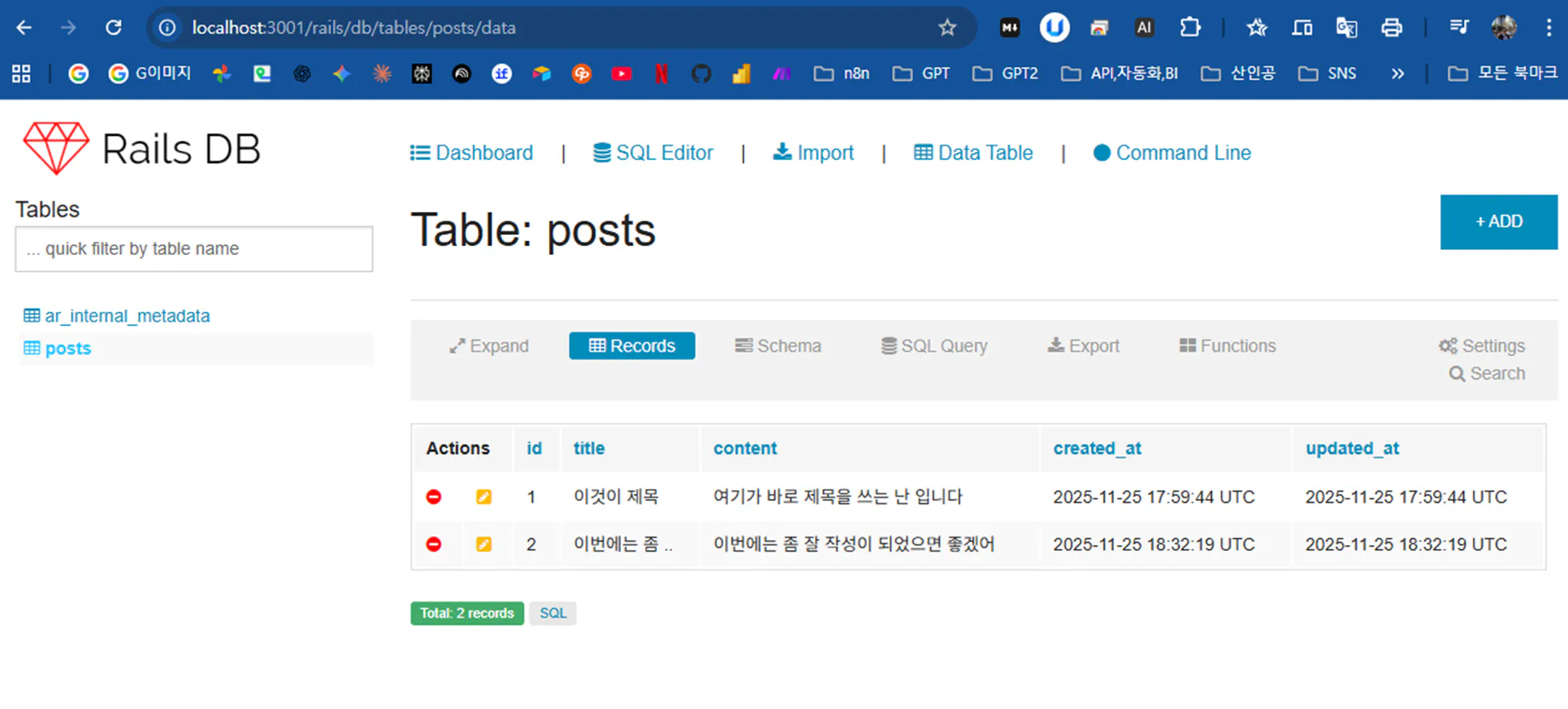Open the apps grid in bookmarks bar
Viewport: 1568px width, 709px height.
pos(22,74)
